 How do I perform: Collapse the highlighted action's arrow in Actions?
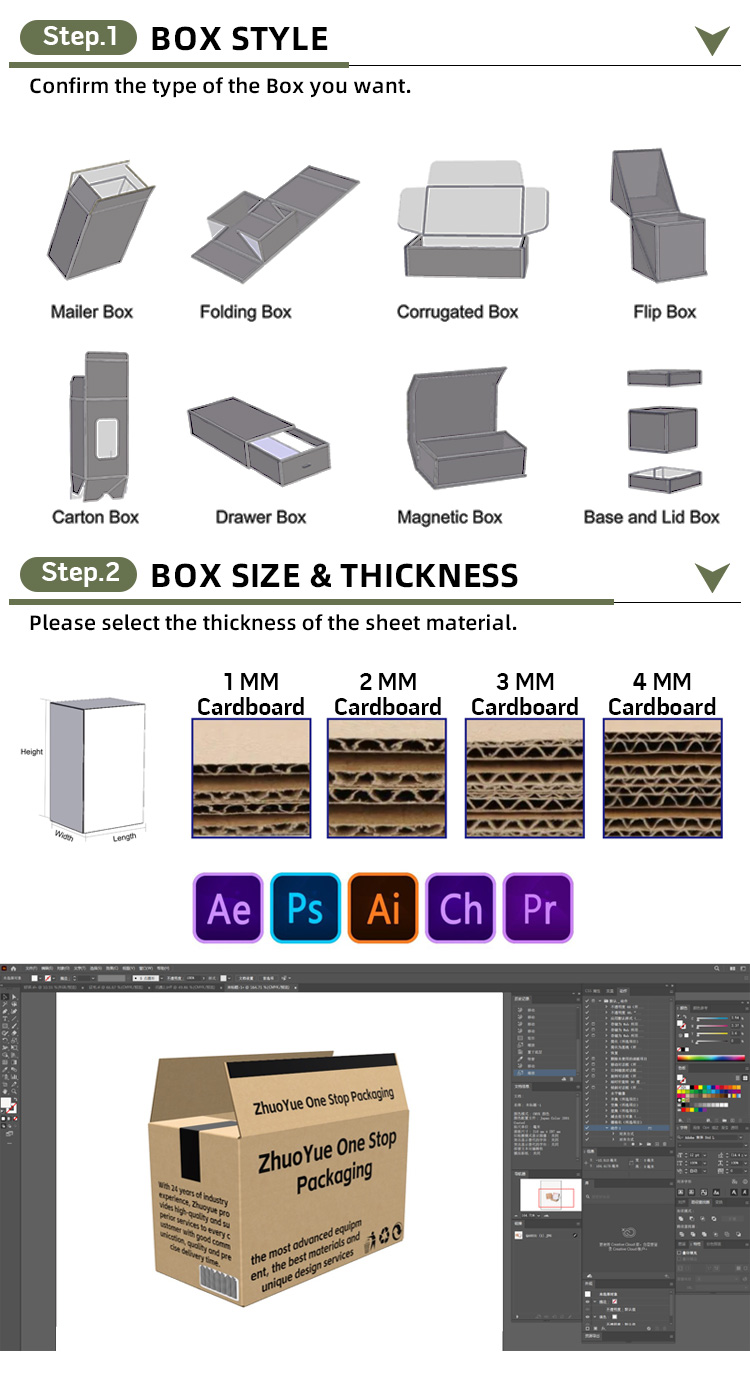tap(607, 1128)
